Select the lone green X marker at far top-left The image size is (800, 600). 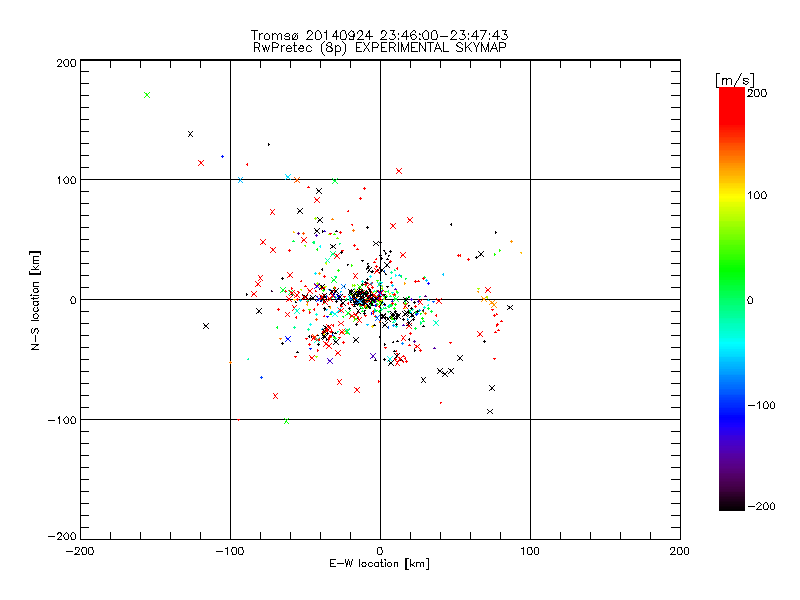click(147, 95)
